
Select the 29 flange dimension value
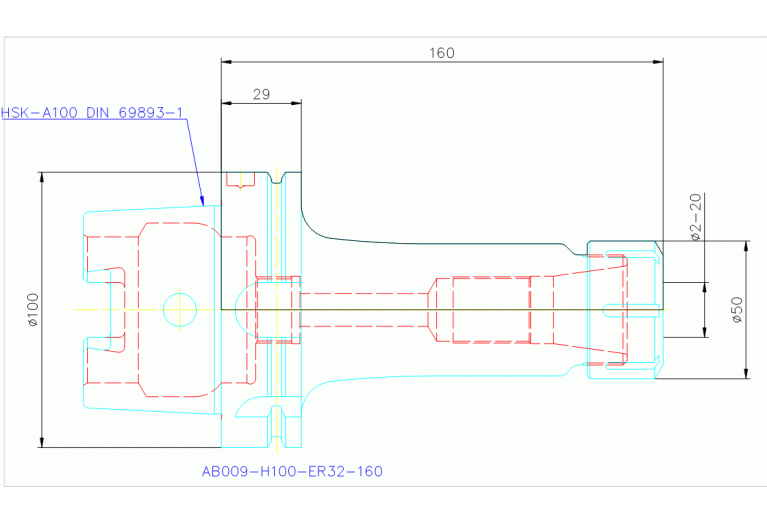point(261,94)
